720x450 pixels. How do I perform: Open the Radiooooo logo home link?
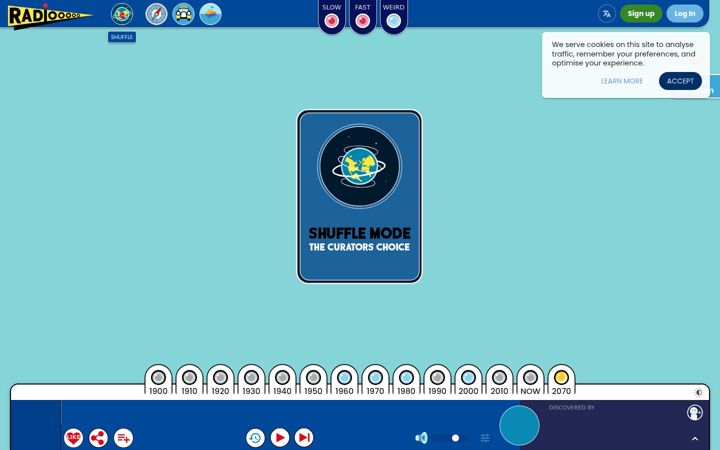[50, 17]
